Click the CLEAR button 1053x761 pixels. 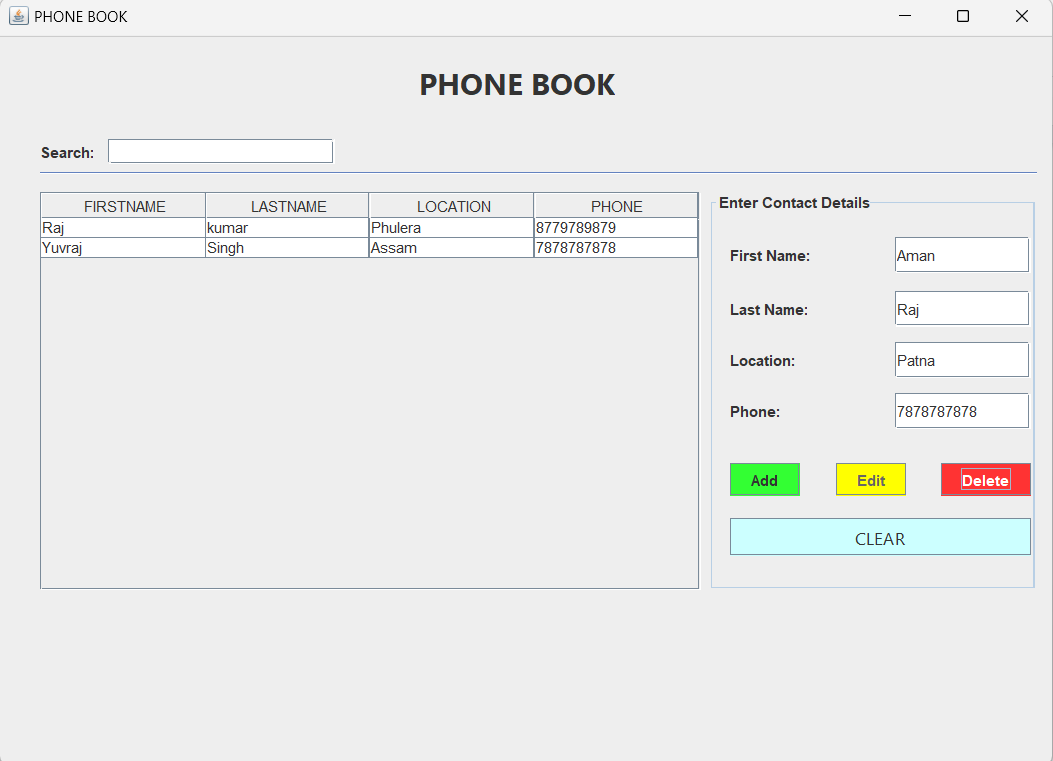click(x=880, y=537)
